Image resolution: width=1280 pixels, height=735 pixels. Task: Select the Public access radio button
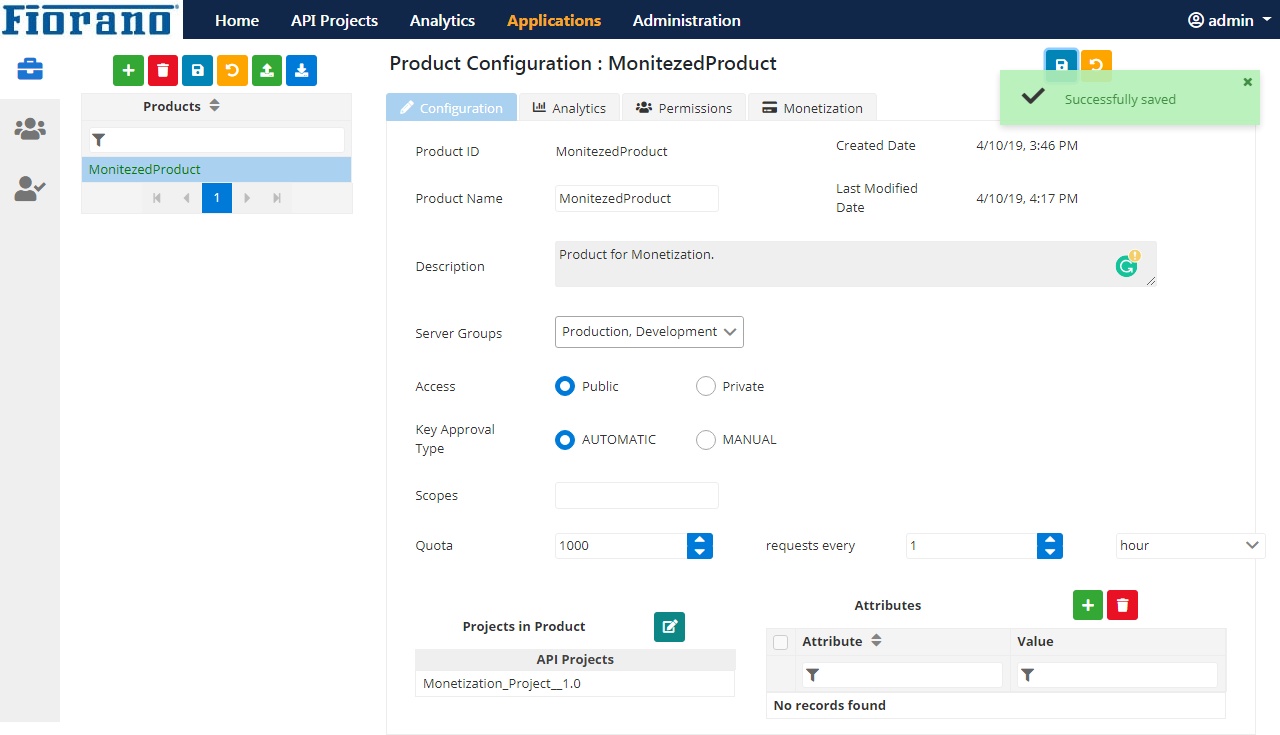pos(565,386)
